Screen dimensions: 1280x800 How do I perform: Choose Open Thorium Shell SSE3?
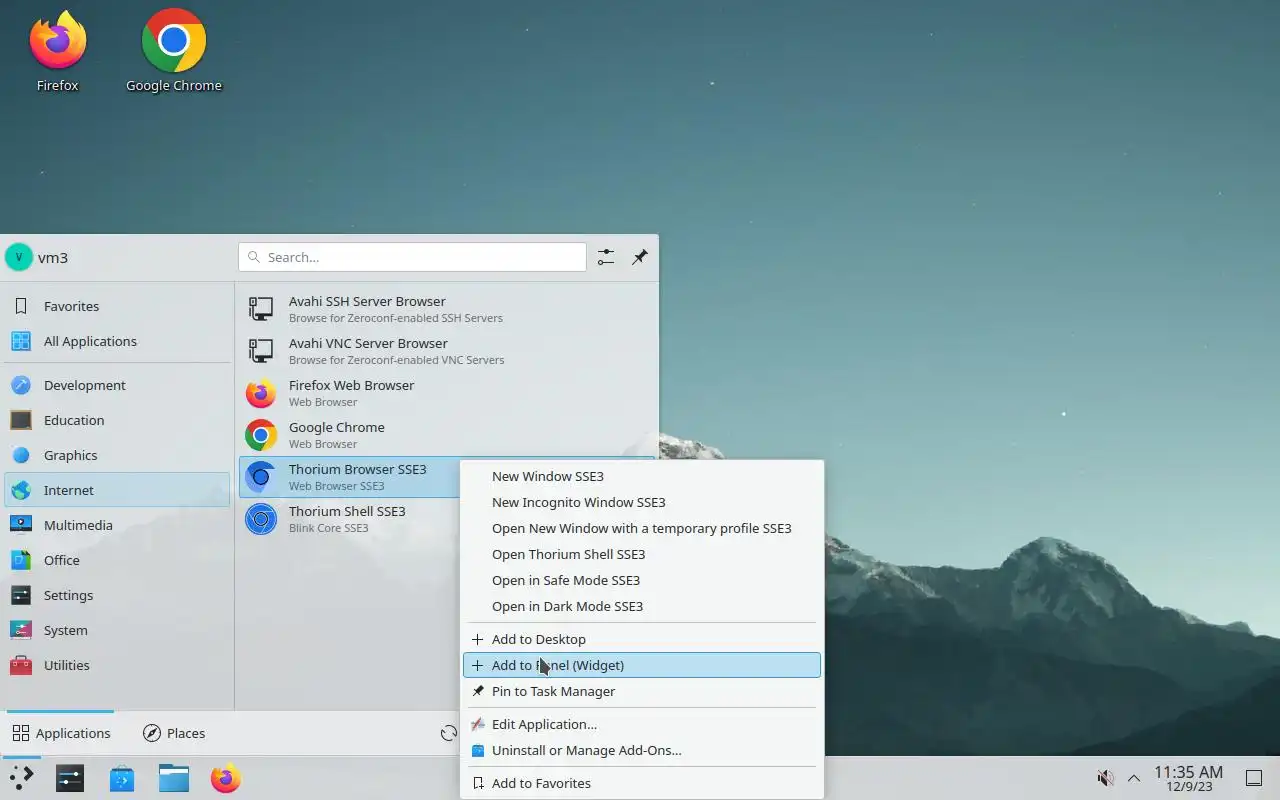click(x=642, y=554)
